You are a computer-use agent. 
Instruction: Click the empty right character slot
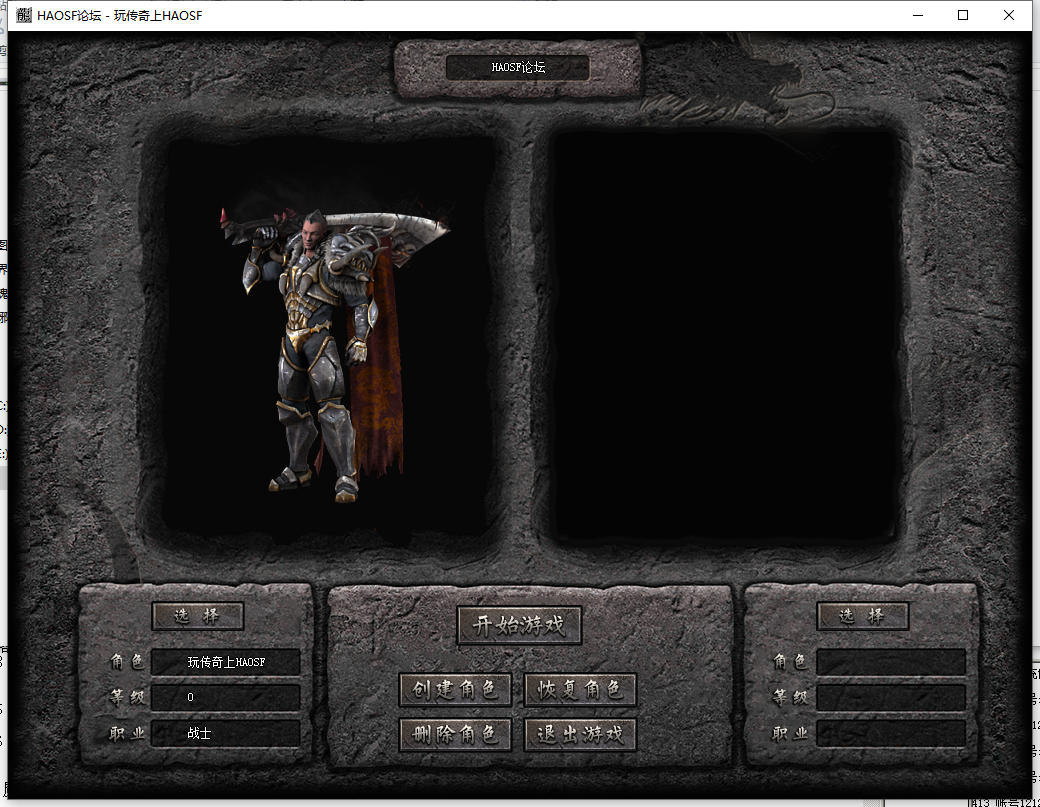[x=726, y=335]
